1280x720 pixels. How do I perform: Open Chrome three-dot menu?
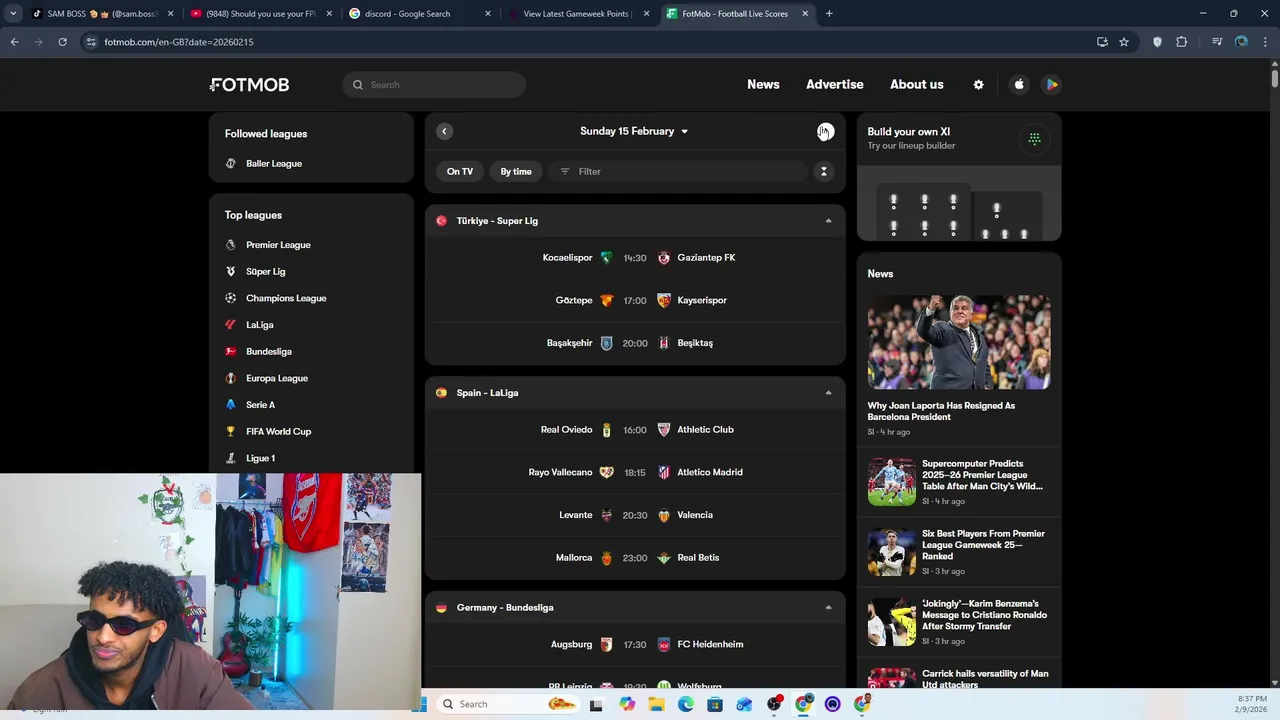(1265, 42)
